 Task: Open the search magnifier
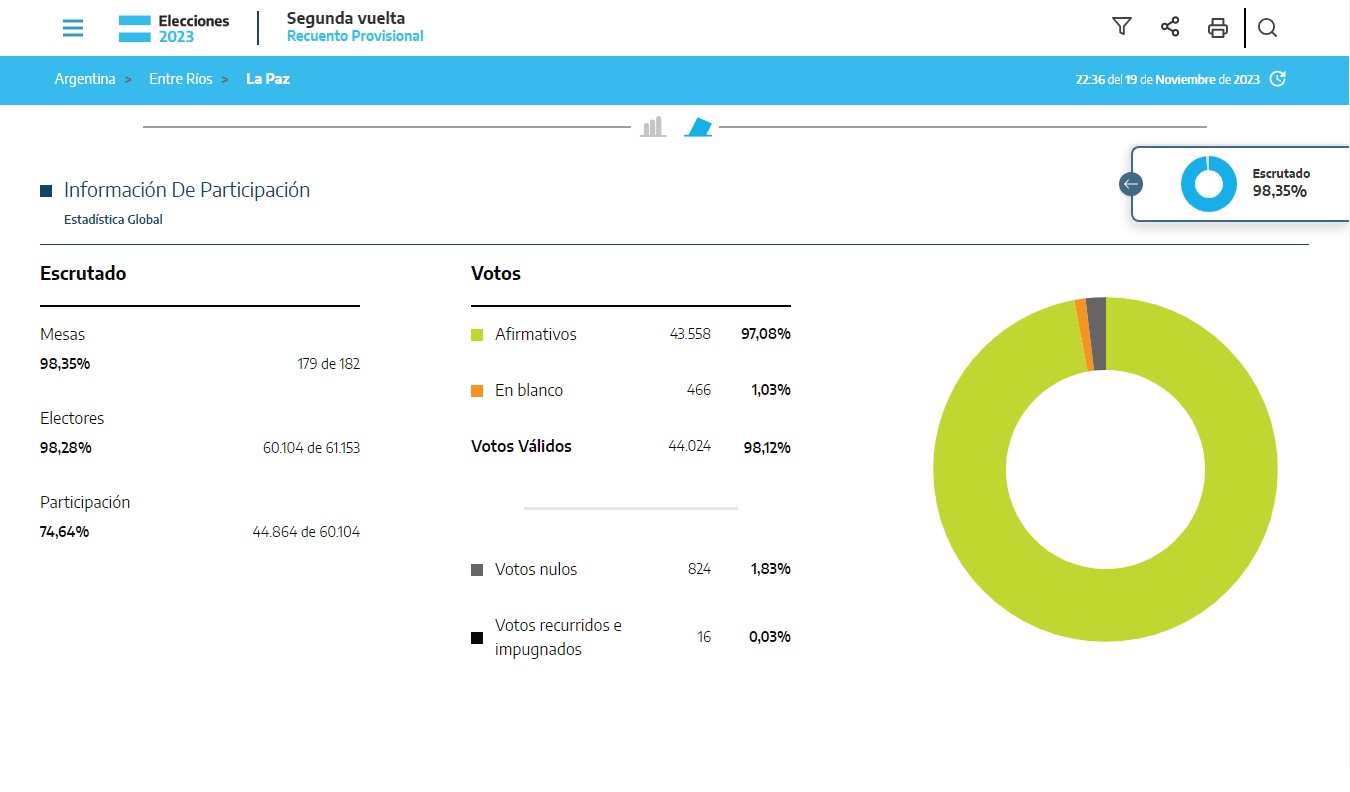point(1267,28)
